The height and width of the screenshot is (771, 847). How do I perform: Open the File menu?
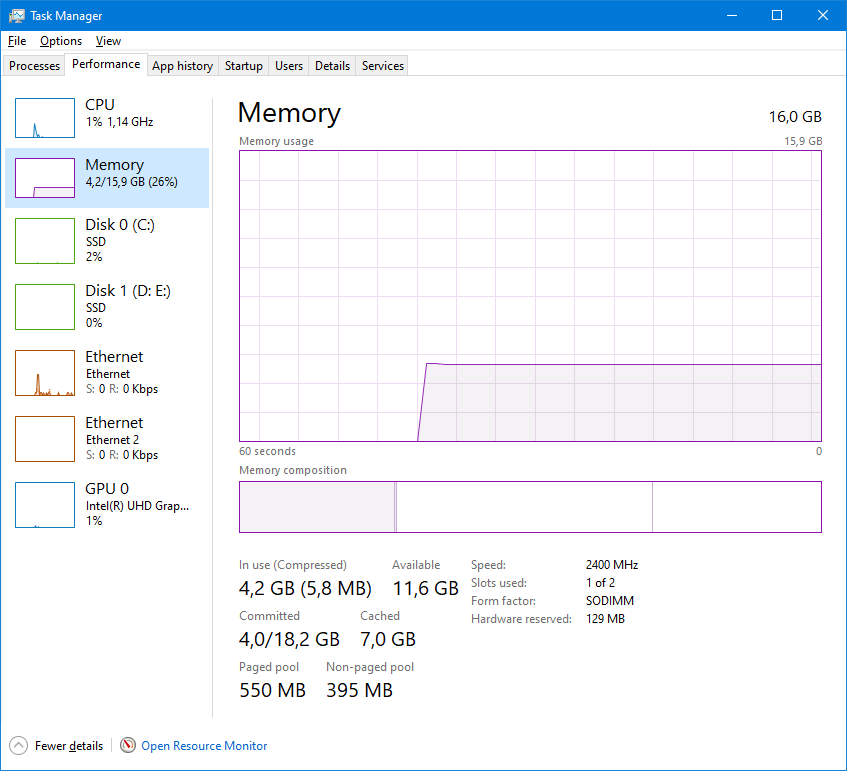[16, 41]
